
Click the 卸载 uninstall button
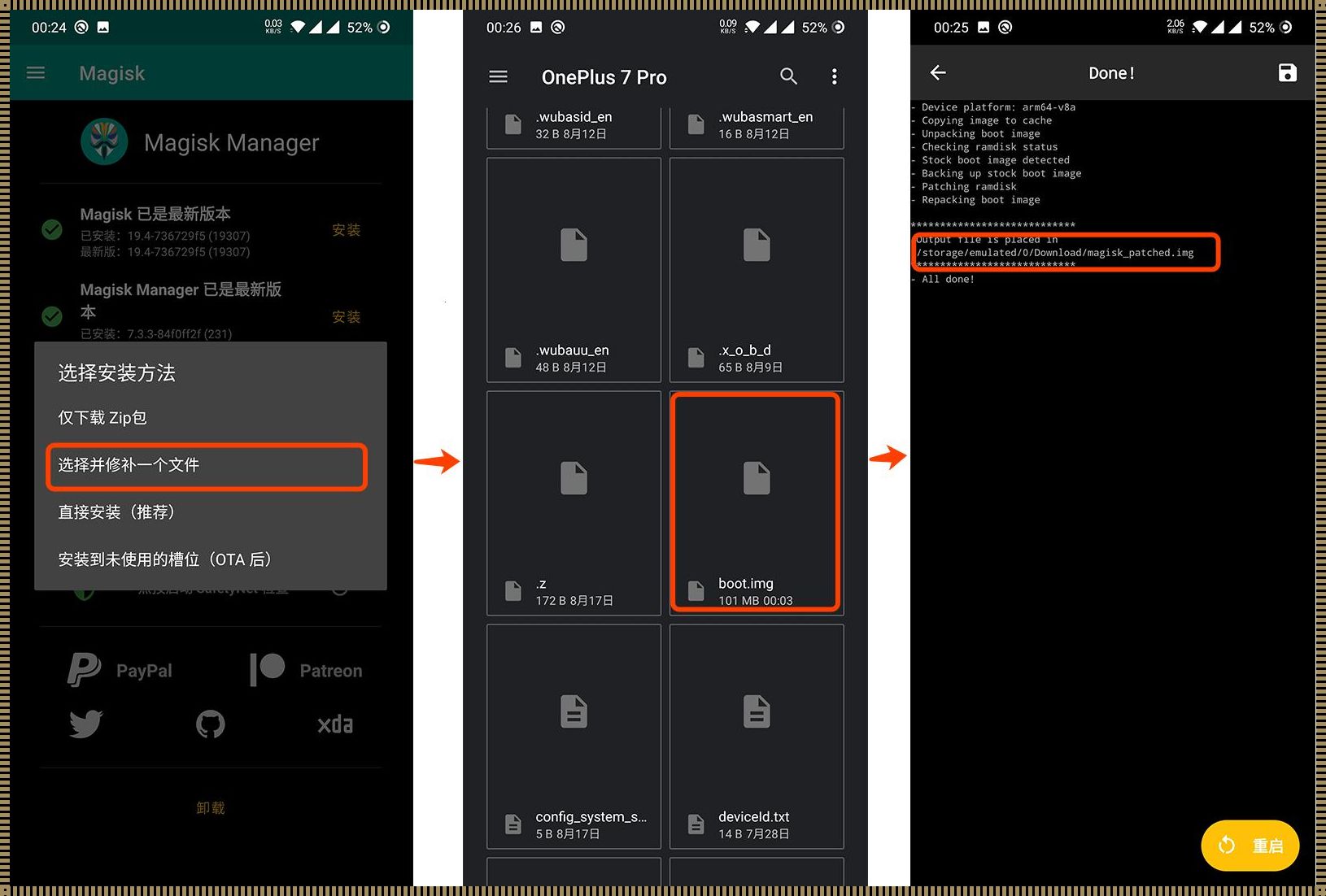[x=210, y=807]
